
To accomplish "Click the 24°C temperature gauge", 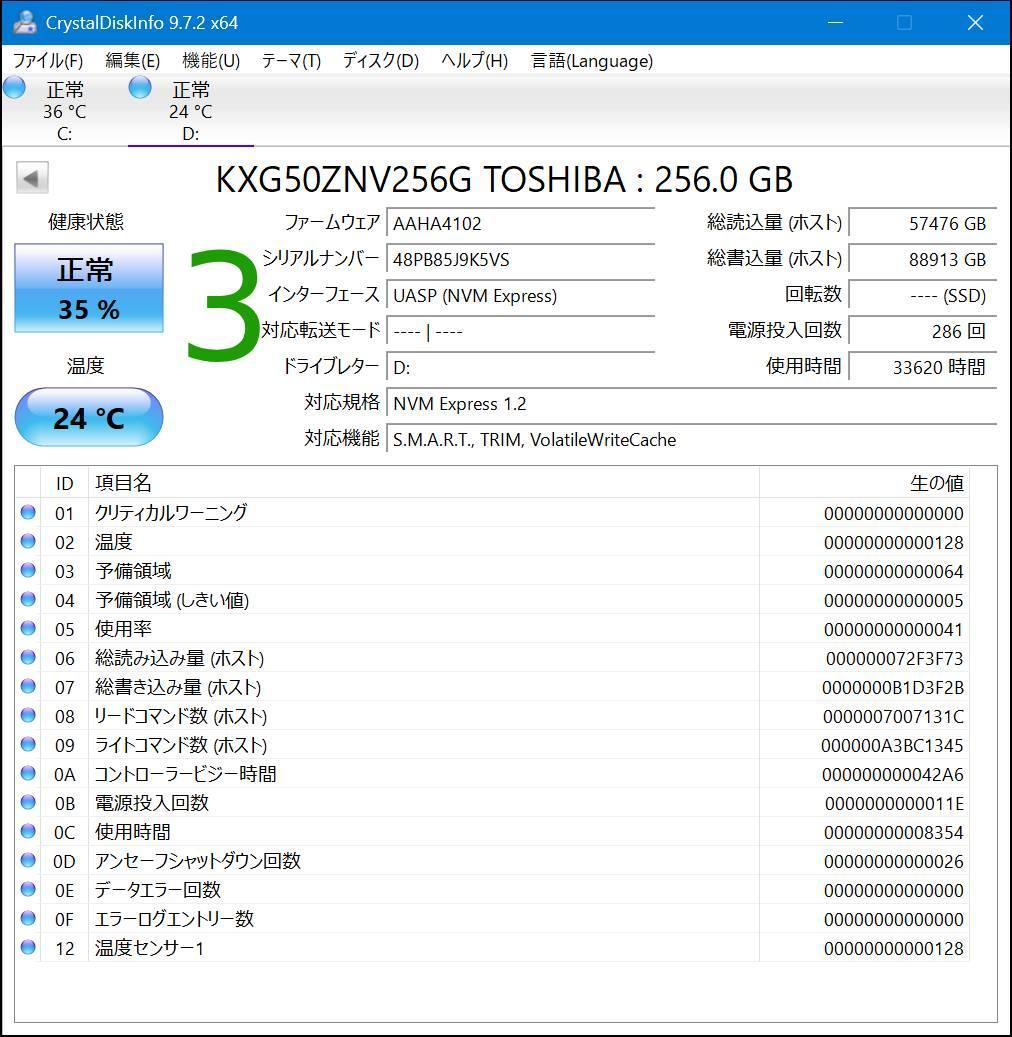I will [x=88, y=417].
